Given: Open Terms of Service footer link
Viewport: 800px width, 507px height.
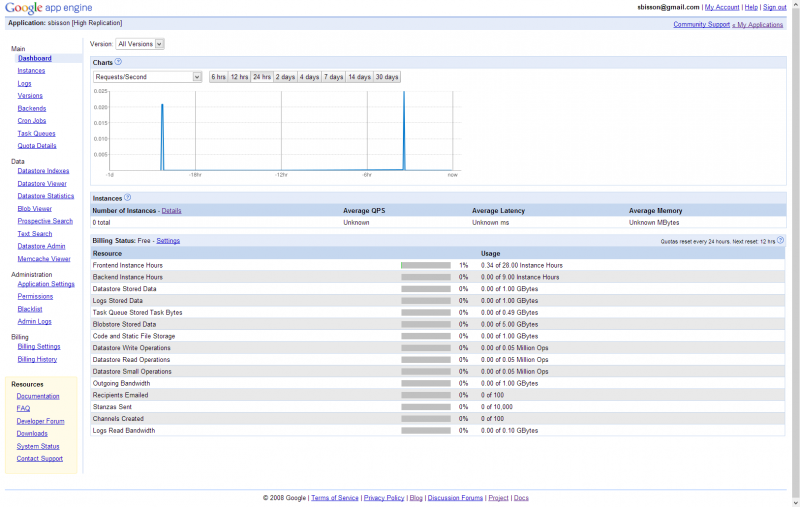Looking at the screenshot, I should pyautogui.click(x=335, y=498).
